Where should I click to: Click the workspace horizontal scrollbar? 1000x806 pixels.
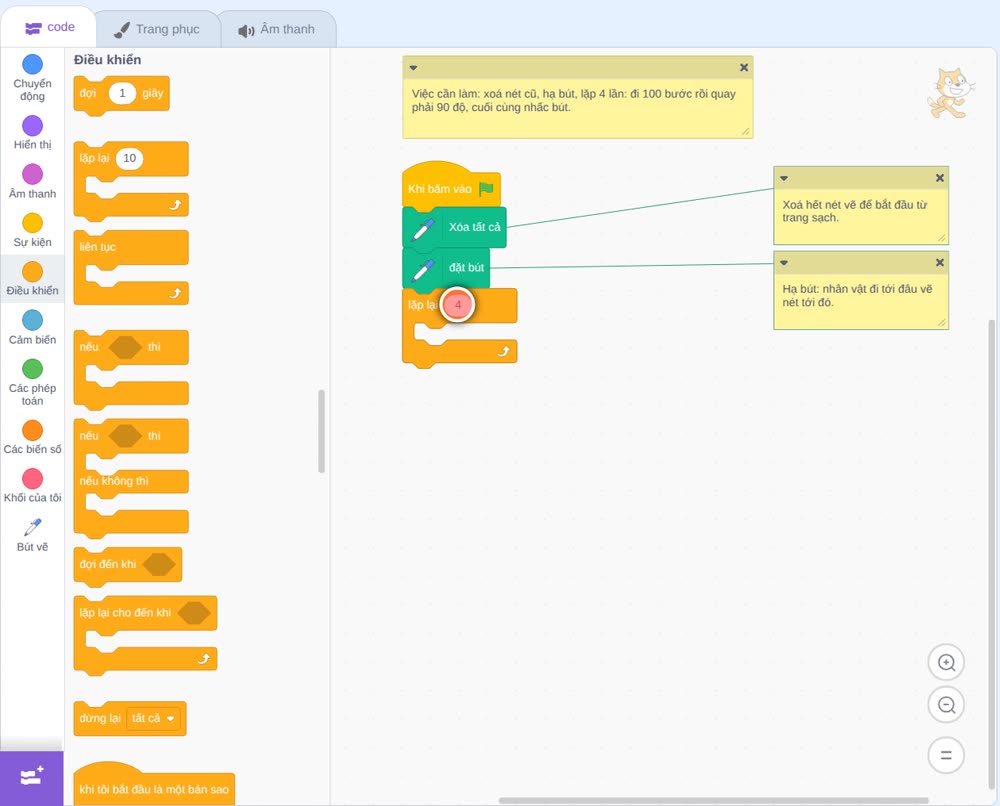tap(713, 800)
